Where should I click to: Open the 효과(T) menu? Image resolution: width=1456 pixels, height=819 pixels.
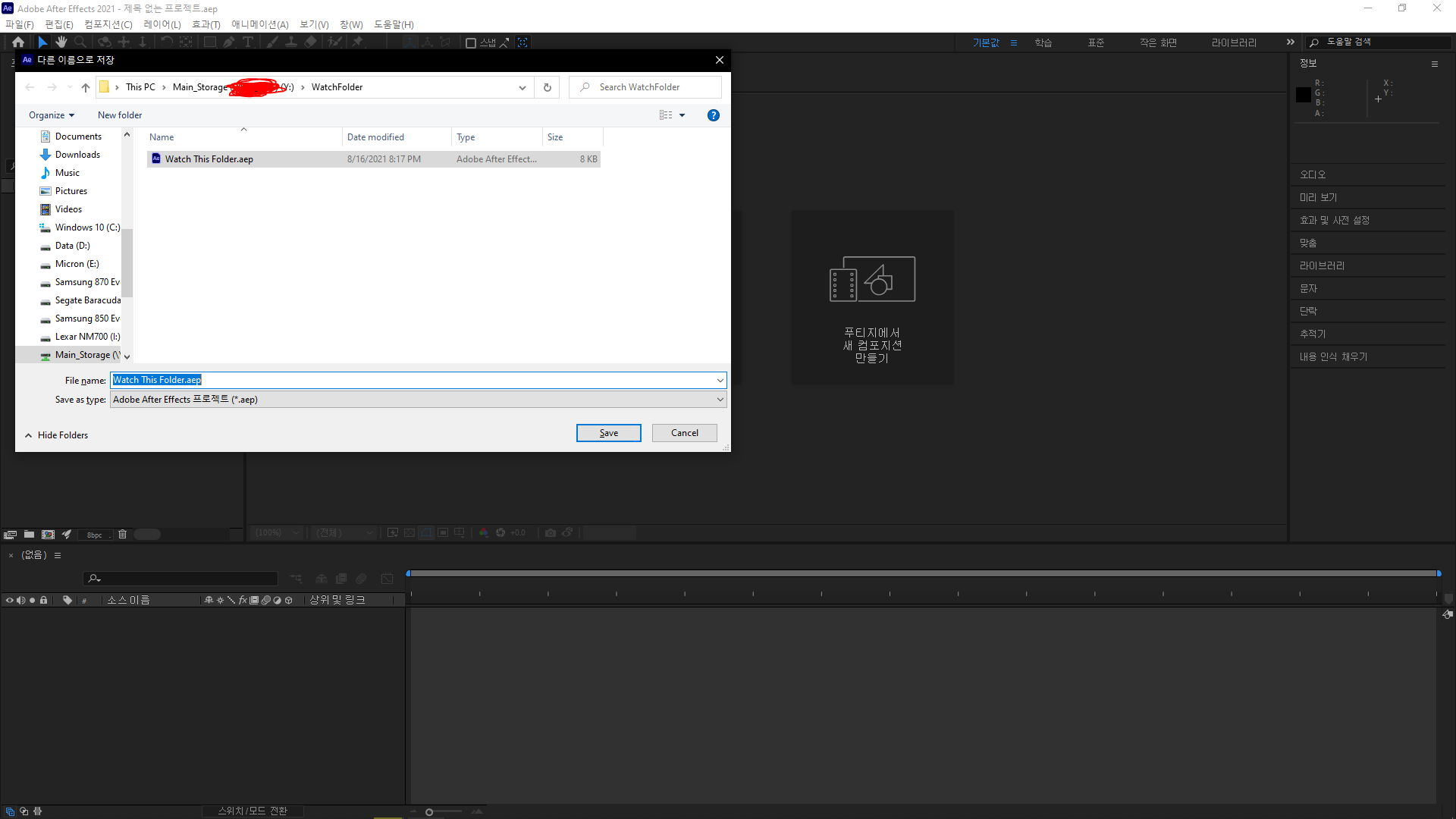point(206,24)
